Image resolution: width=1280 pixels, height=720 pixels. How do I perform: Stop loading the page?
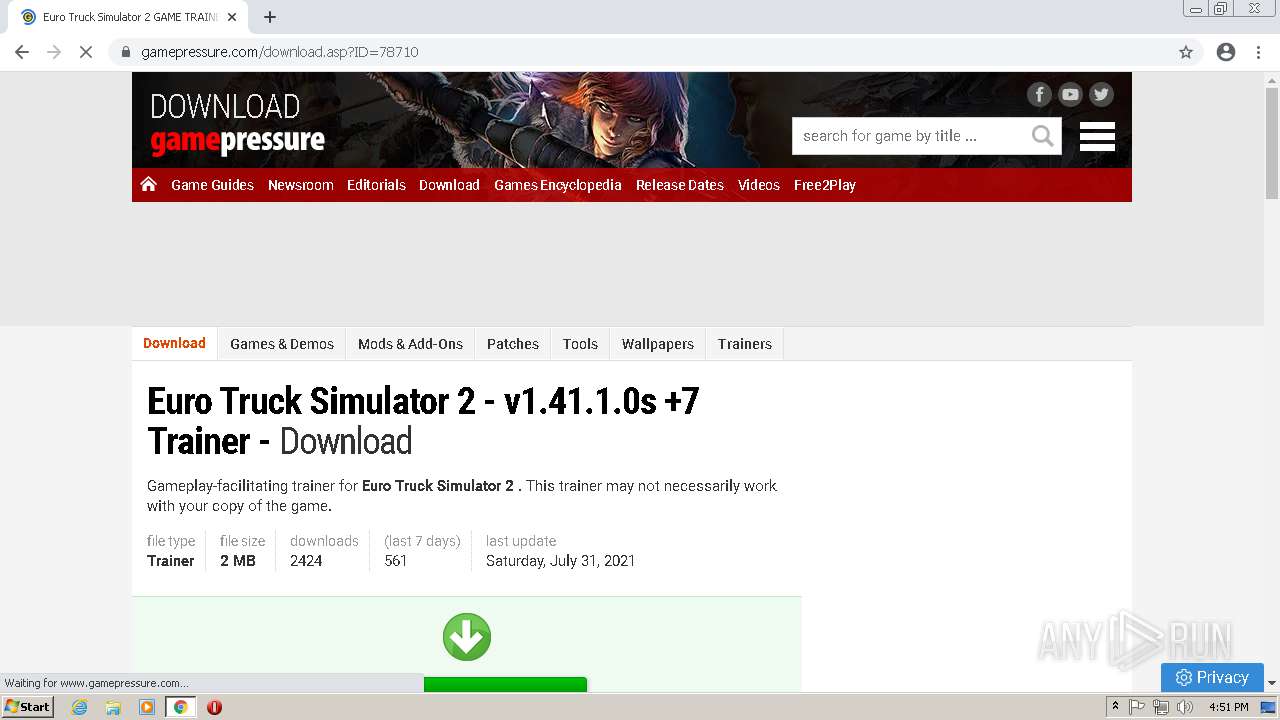click(x=86, y=52)
